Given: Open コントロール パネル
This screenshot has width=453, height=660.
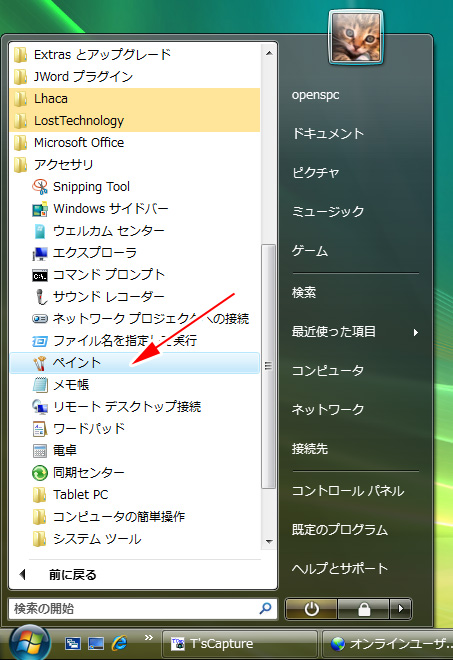Looking at the screenshot, I should (x=348, y=491).
